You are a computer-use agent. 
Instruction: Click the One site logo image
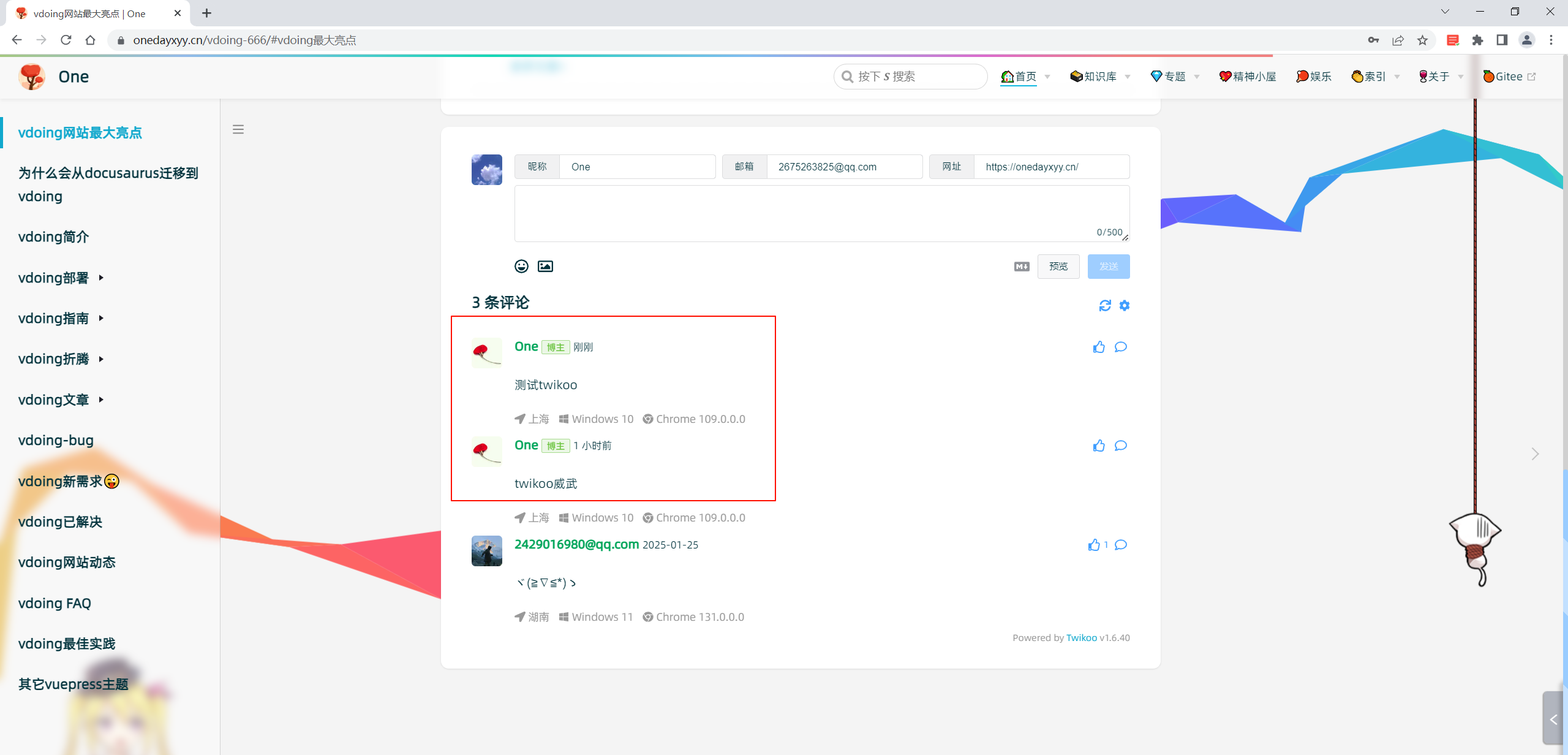click(x=32, y=77)
